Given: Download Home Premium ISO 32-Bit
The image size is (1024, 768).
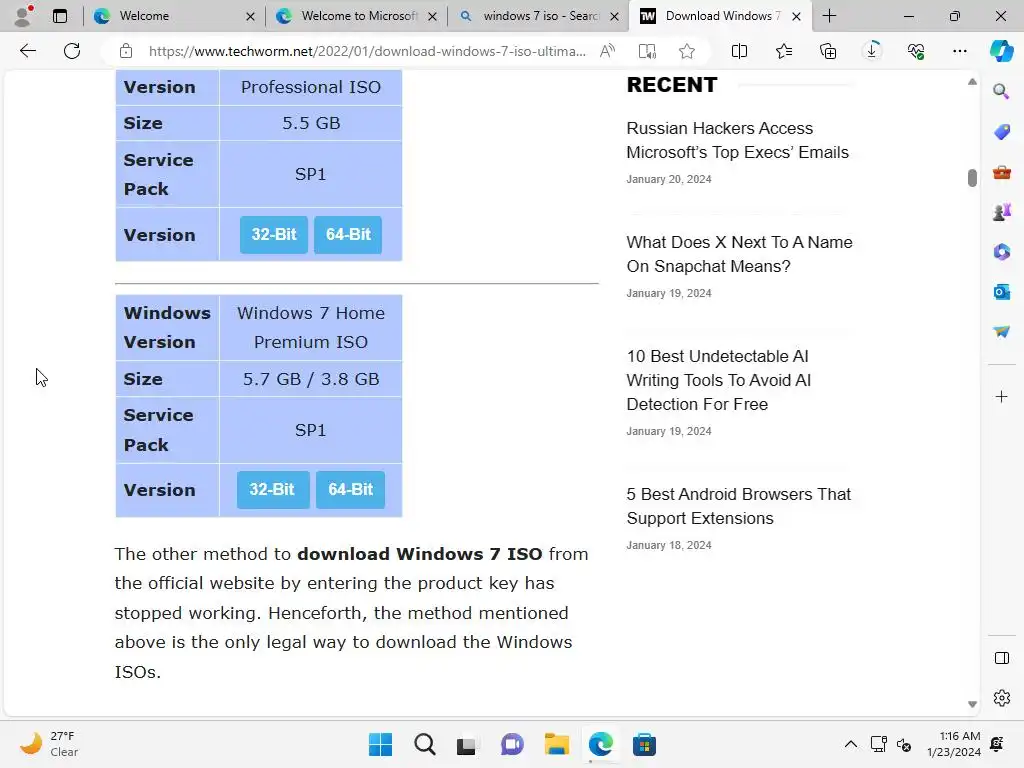Looking at the screenshot, I should click(272, 489).
